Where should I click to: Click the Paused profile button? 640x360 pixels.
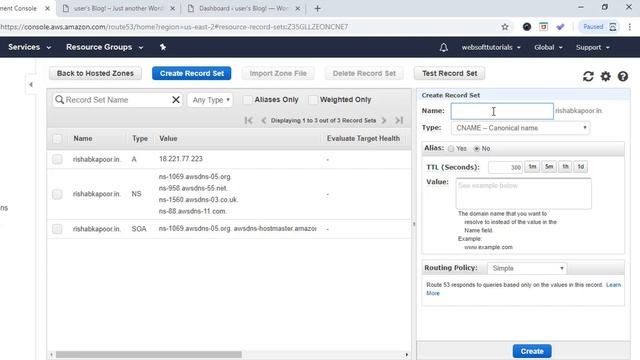click(x=599, y=27)
